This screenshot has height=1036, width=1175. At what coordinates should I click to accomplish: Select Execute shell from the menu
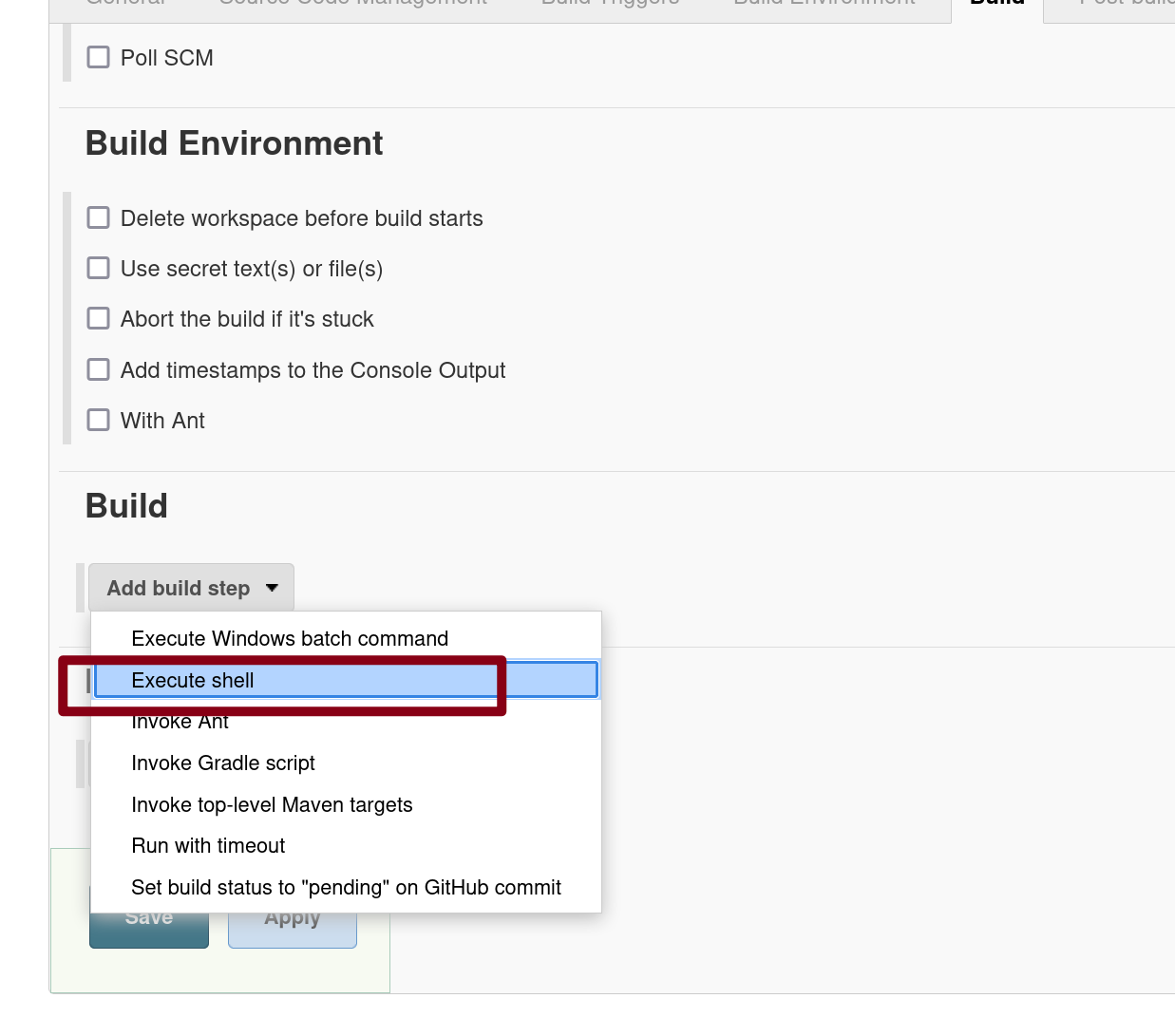193,681
